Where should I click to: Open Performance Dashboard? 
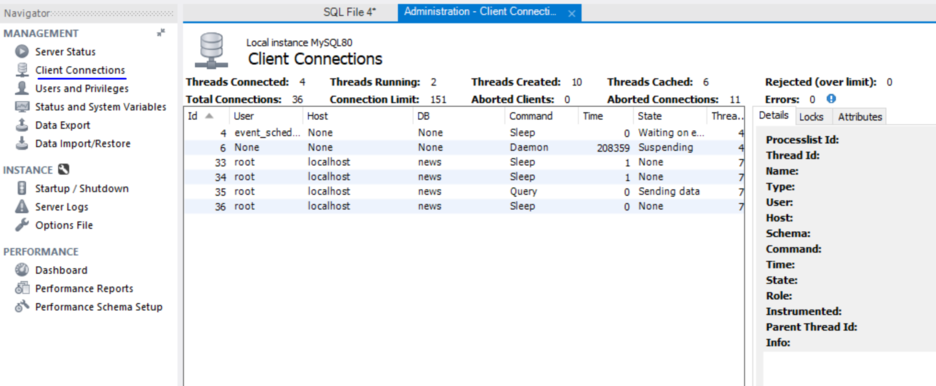61,270
